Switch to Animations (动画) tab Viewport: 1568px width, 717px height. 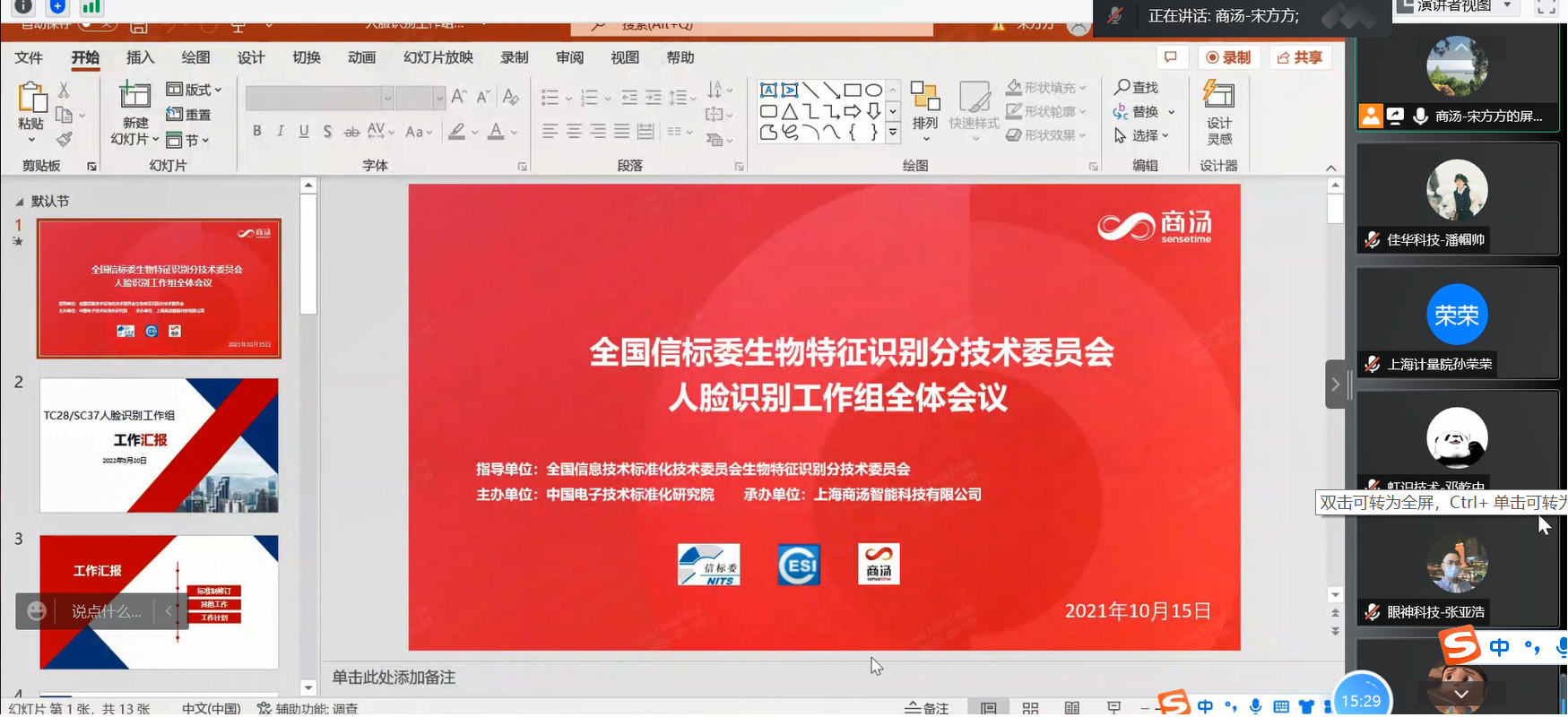coord(361,57)
